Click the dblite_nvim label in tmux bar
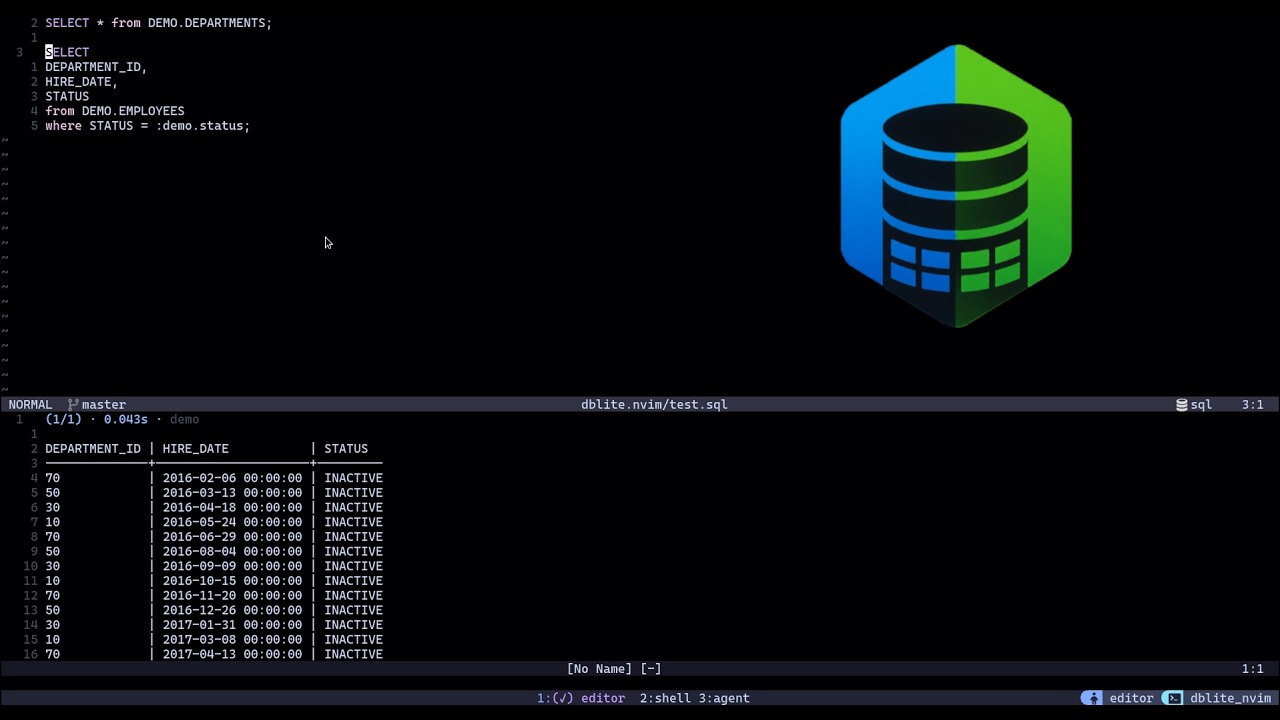This screenshot has width=1280, height=720. coord(1230,698)
